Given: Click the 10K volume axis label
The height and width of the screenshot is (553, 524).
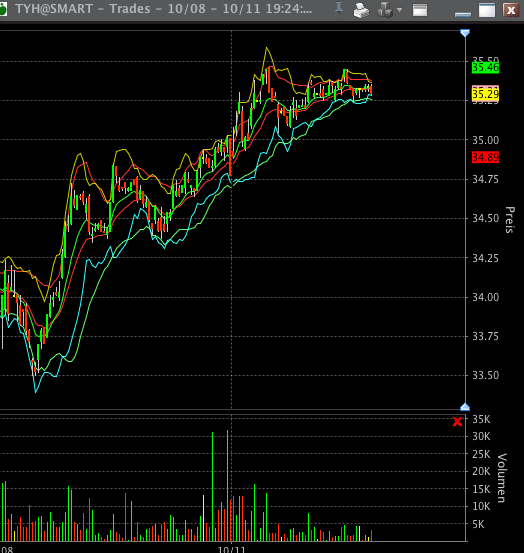Looking at the screenshot, I should 481,506.
